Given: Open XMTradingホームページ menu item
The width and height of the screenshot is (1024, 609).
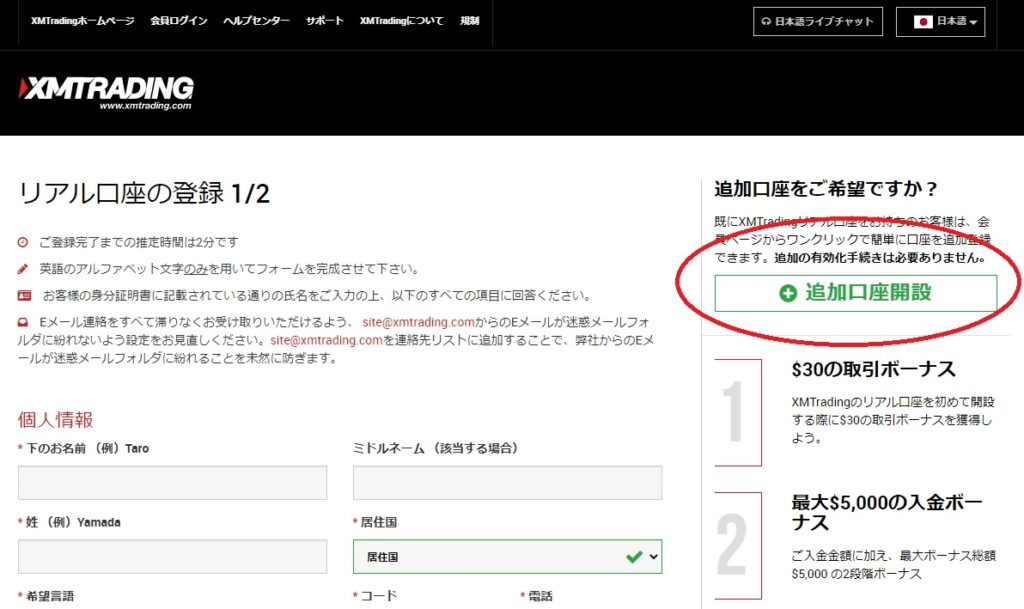Looking at the screenshot, I should tap(82, 21).
